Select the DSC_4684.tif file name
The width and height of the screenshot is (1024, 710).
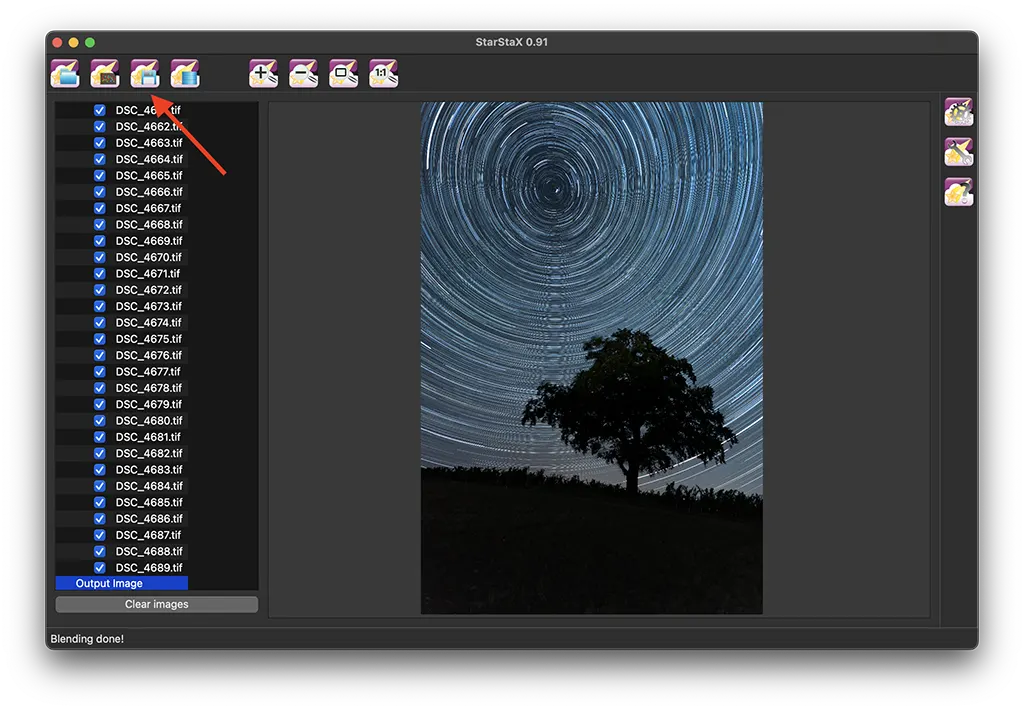pos(148,486)
